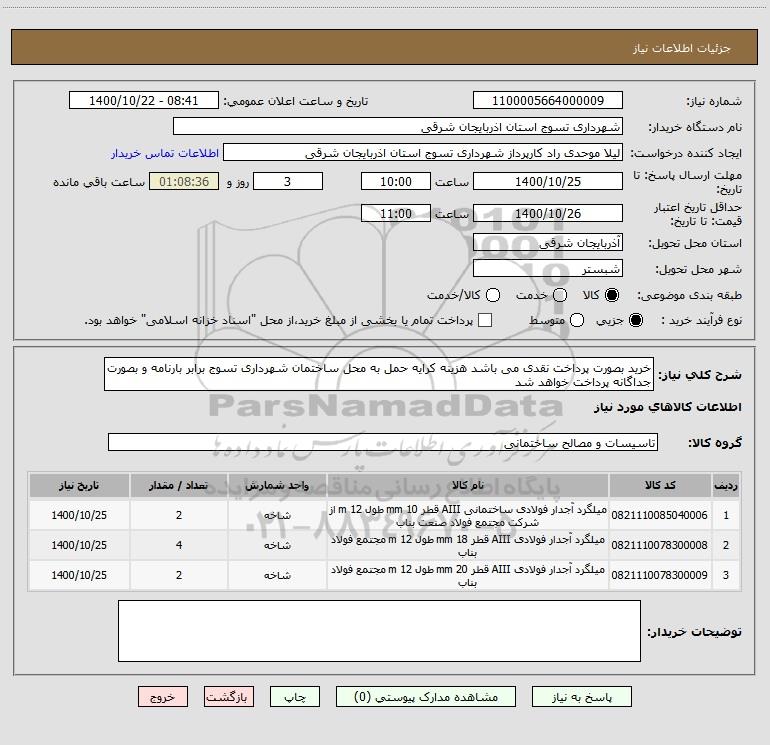Viewport: 770px width, 745px height.
Task: Click the بازگشت back button
Action: point(229,697)
